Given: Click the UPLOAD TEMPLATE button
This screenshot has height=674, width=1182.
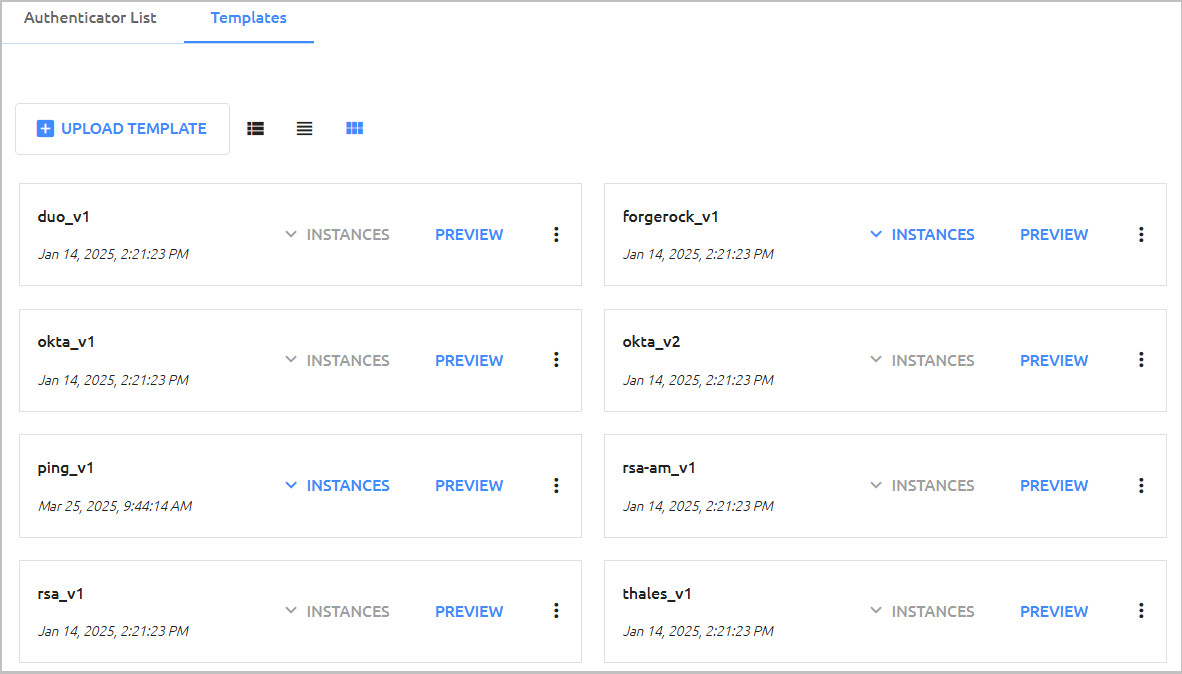Looking at the screenshot, I should [x=122, y=129].
